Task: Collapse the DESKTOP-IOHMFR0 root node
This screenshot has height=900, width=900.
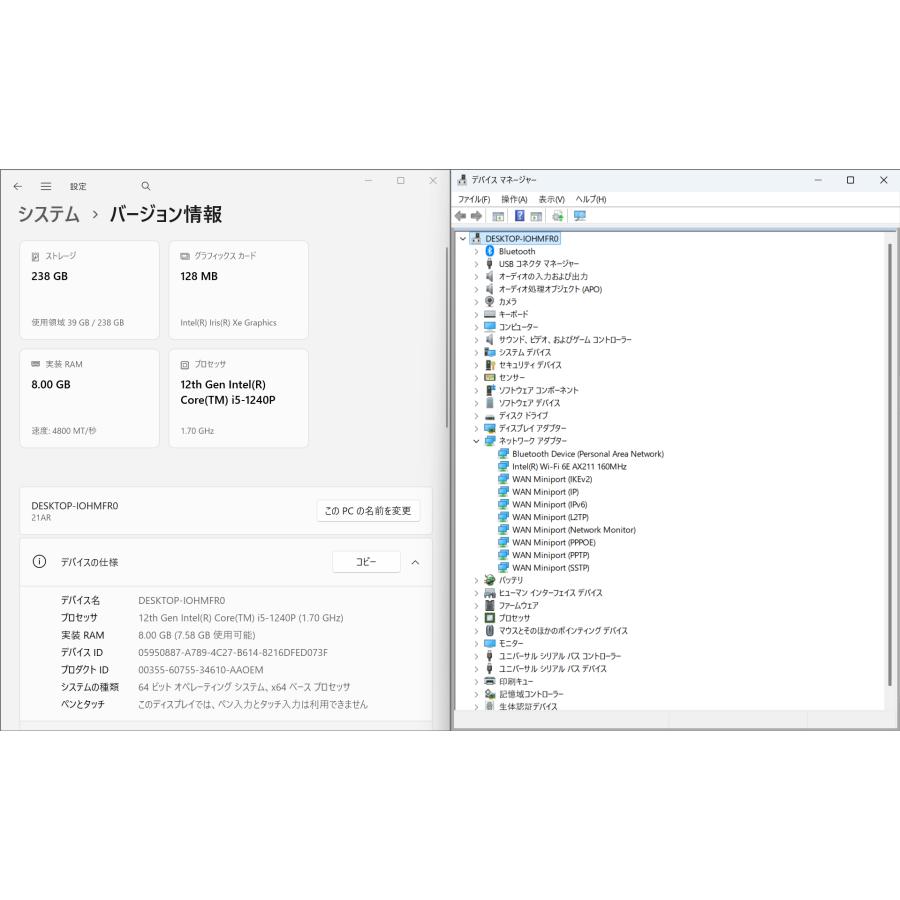Action: pos(463,238)
